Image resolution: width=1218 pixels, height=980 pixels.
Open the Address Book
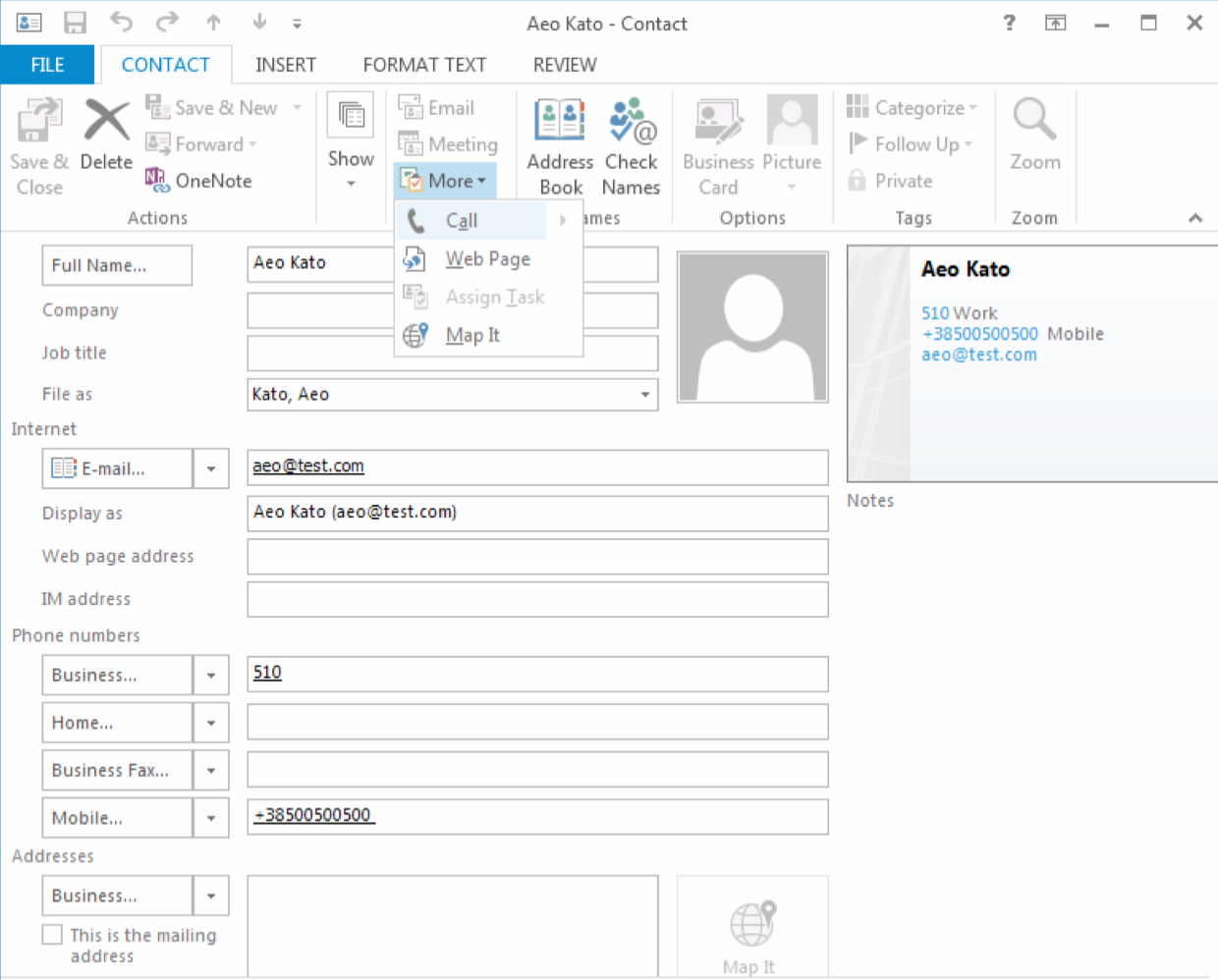(560, 122)
